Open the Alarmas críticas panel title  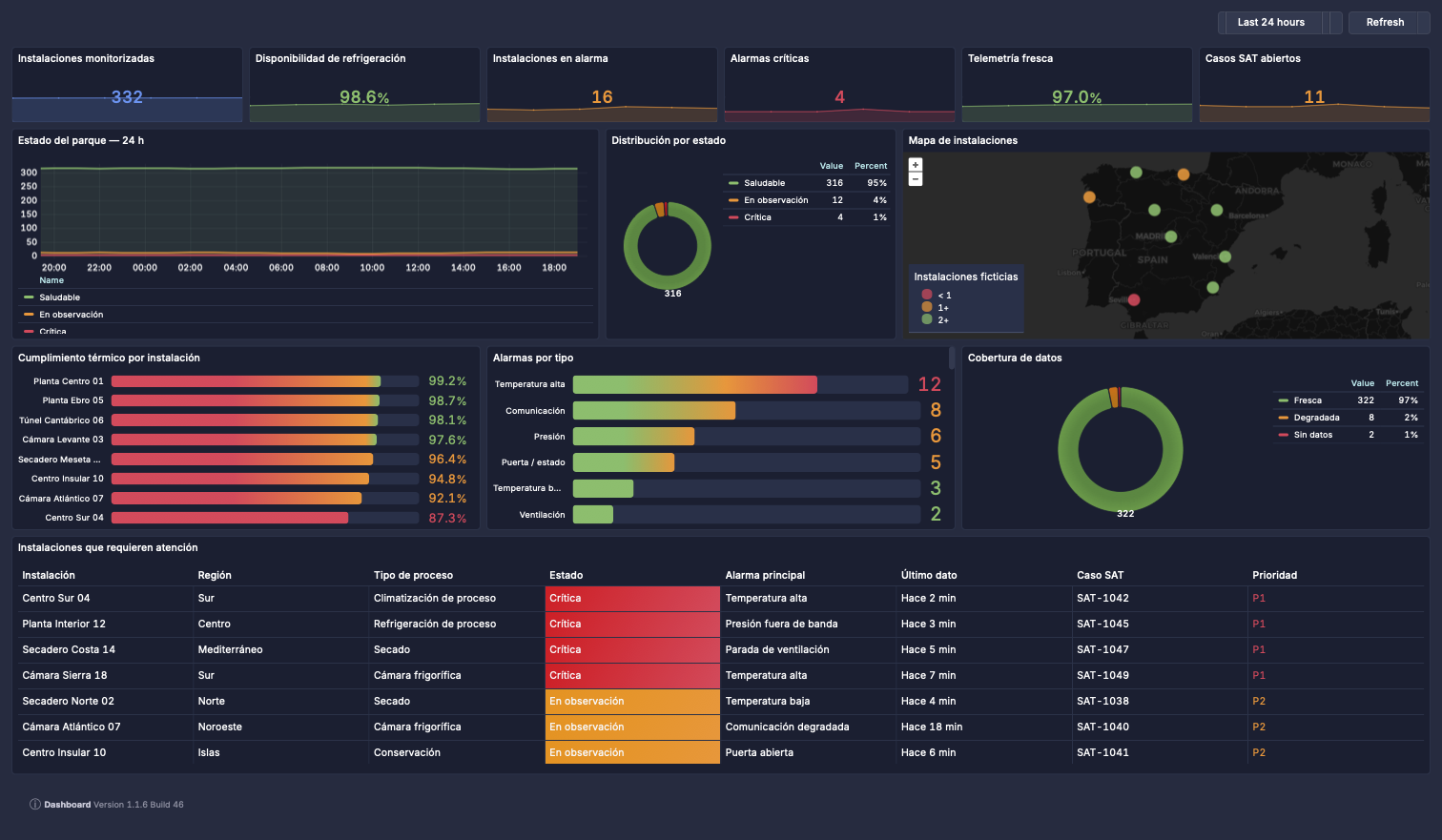click(770, 58)
